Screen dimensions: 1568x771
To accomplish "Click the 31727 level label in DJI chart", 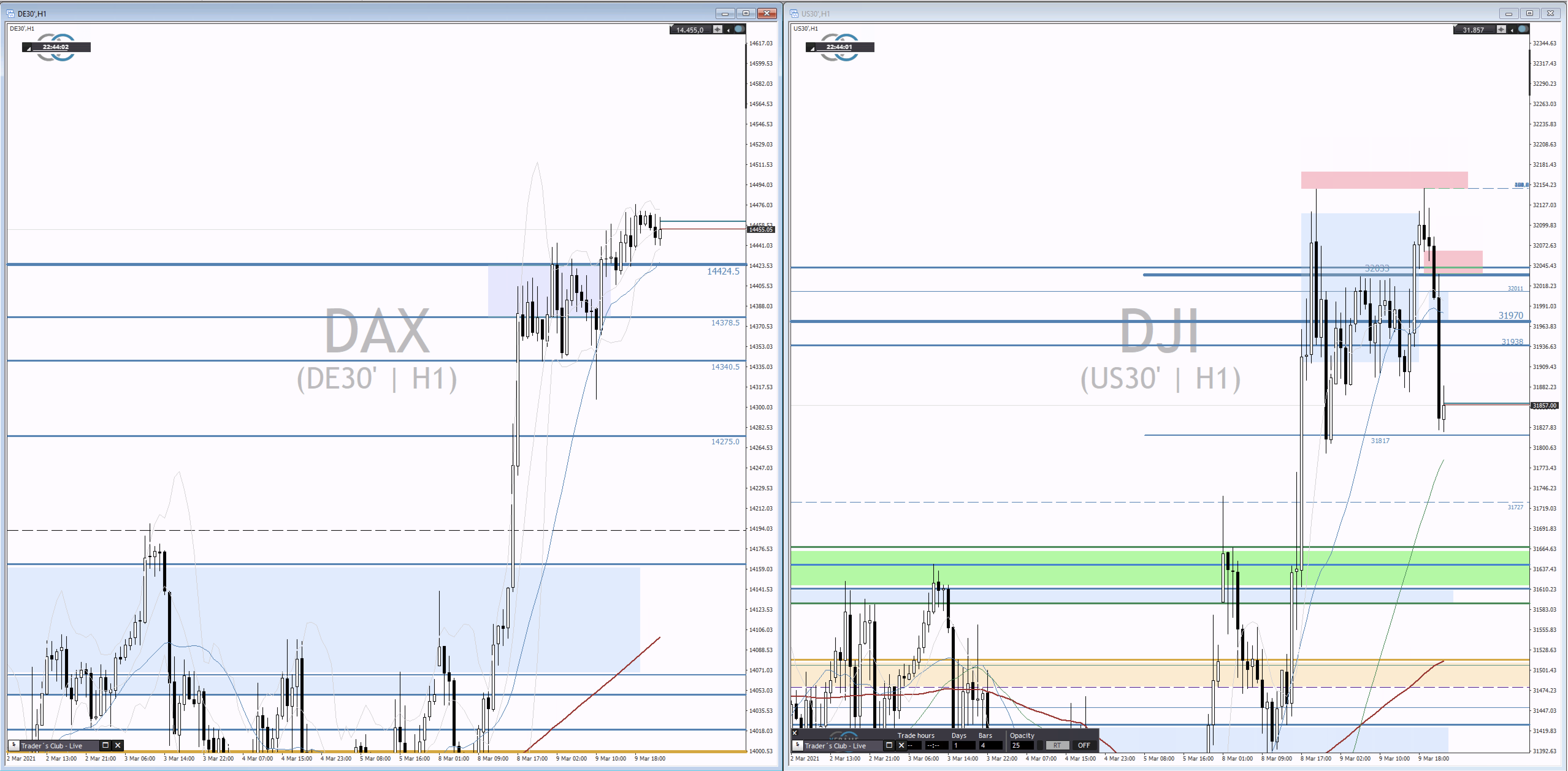I will (x=1515, y=507).
